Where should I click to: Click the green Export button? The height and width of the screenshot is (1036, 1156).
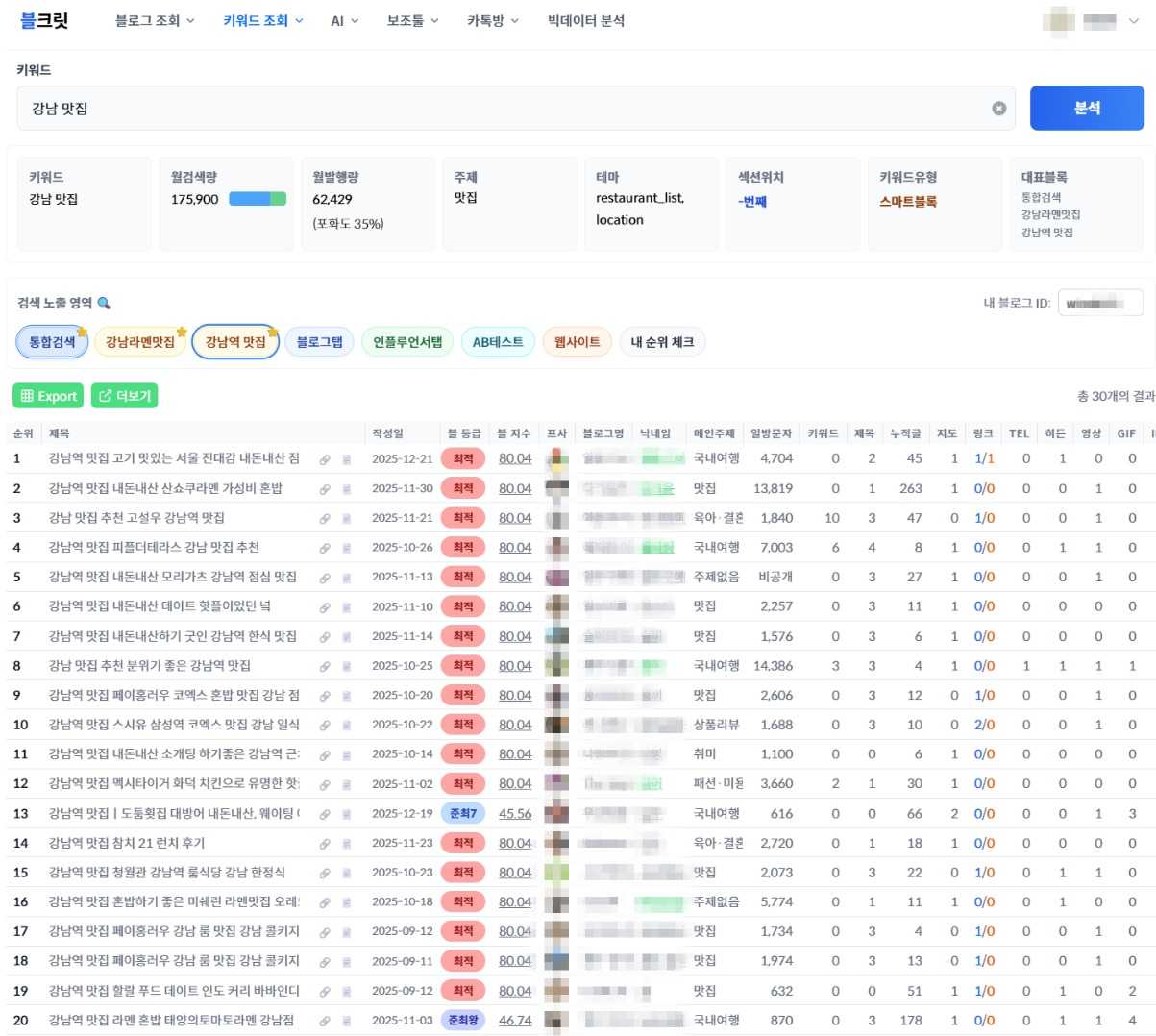pyautogui.click(x=48, y=396)
